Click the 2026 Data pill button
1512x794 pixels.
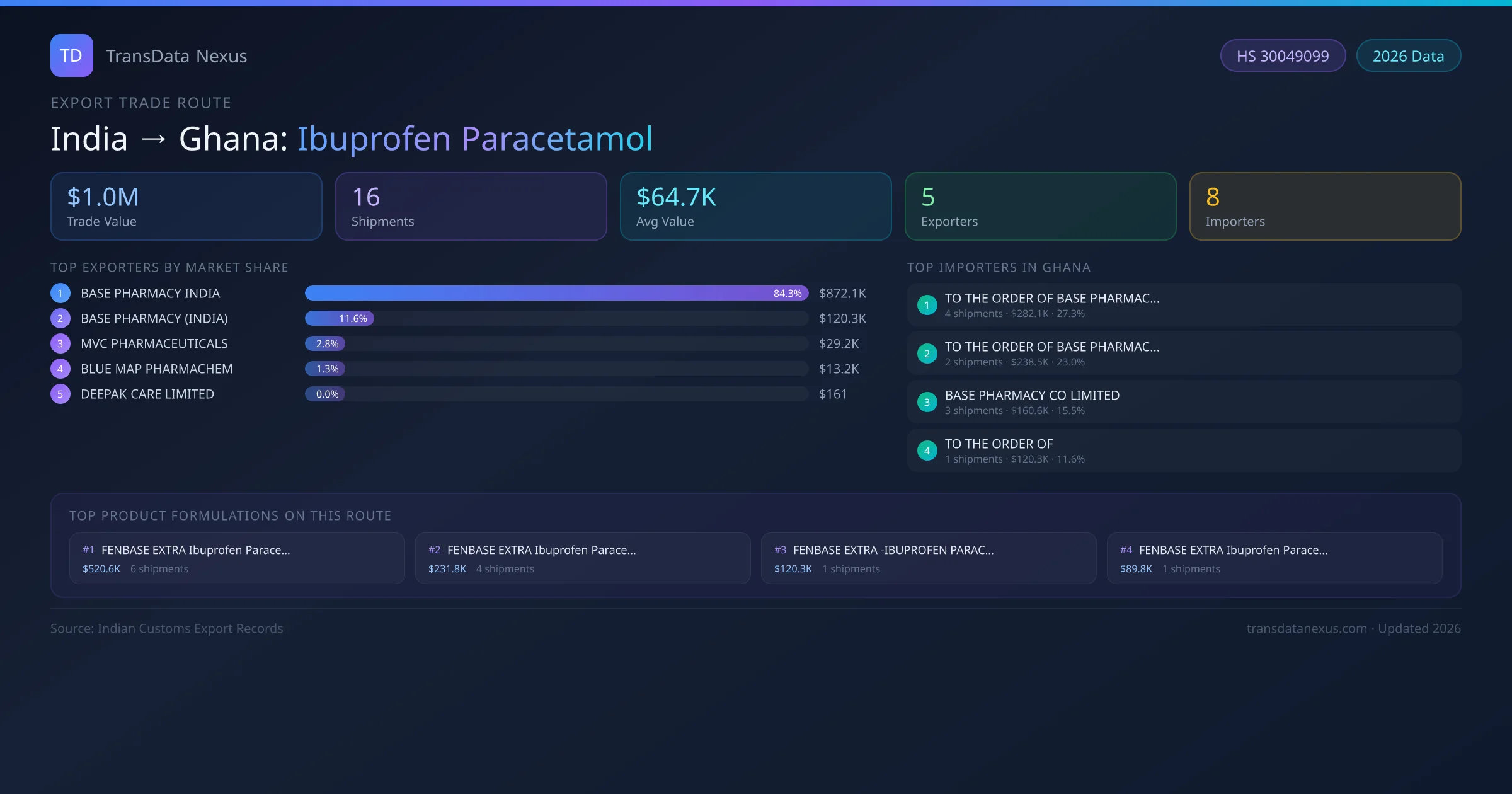pos(1408,56)
